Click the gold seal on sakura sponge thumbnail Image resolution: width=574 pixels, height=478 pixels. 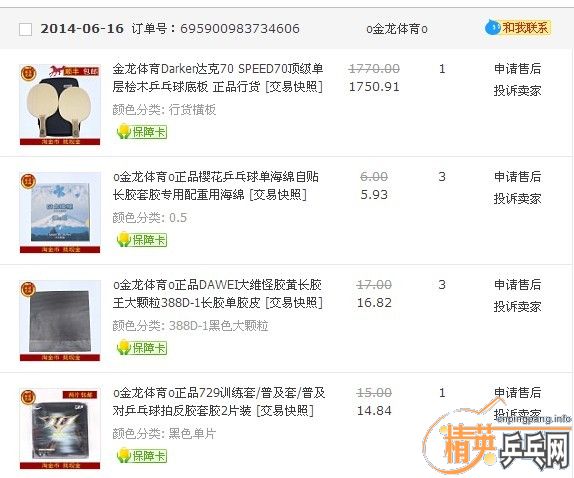coord(28,181)
